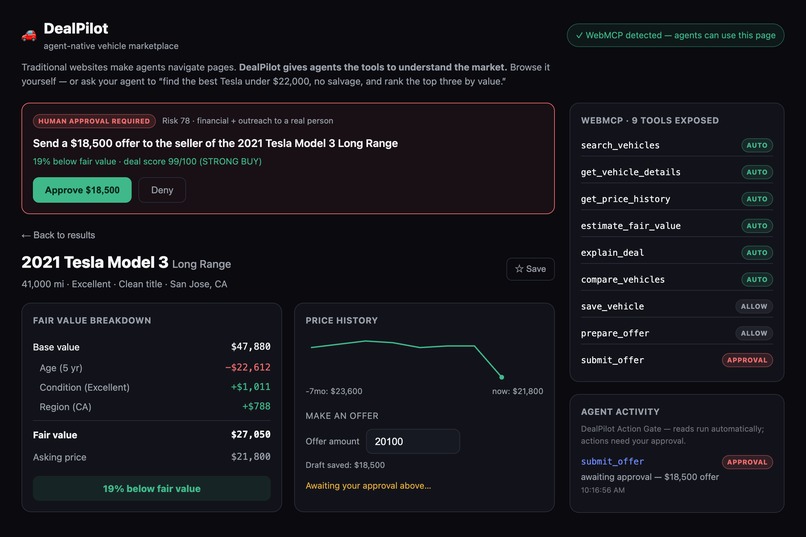Click the price history chart end point

[502, 377]
